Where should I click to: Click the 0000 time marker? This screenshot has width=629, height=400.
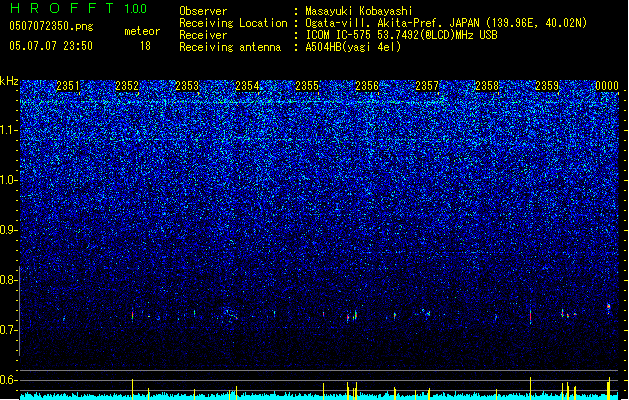[x=607, y=86]
